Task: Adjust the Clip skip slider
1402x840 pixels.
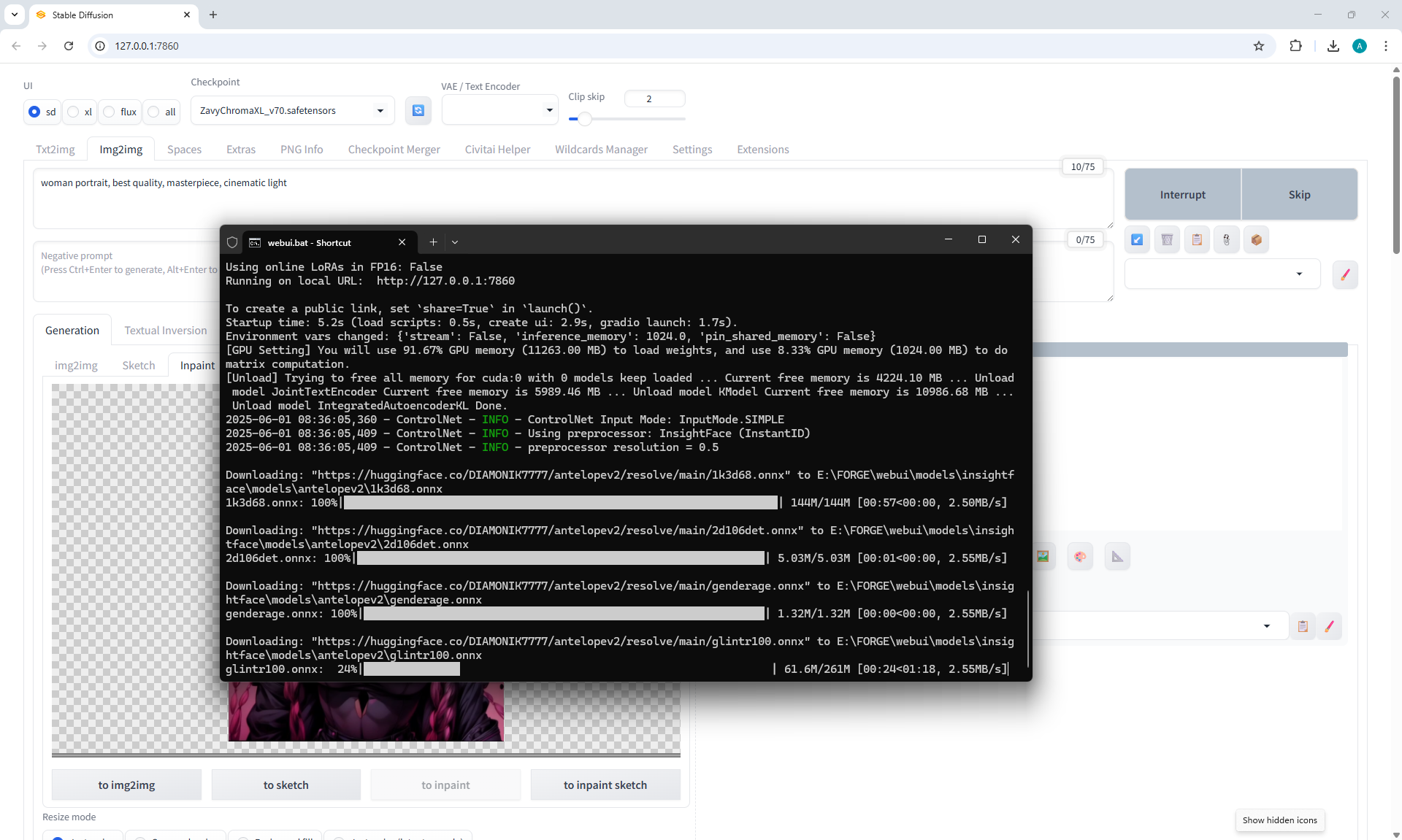Action: click(584, 119)
